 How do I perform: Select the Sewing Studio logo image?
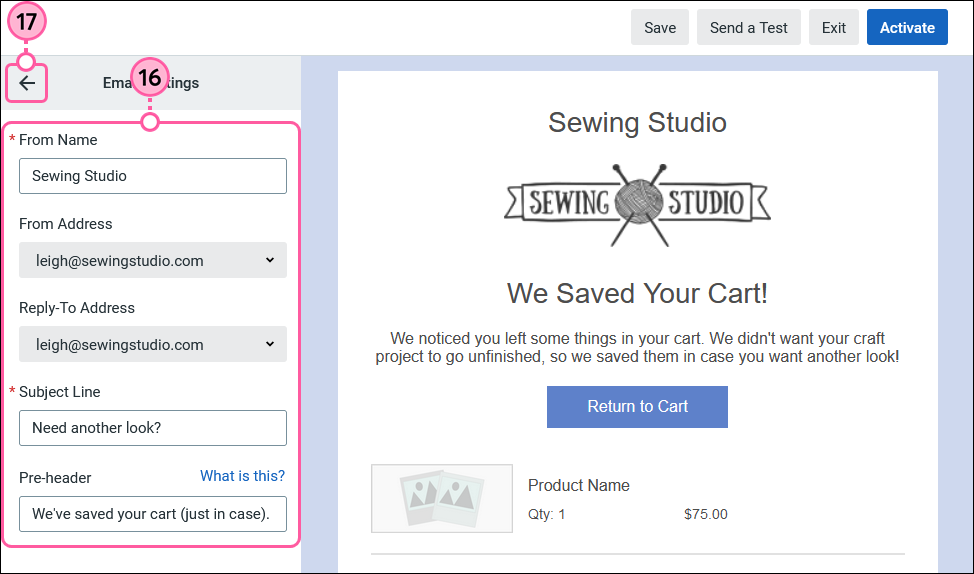tap(637, 205)
